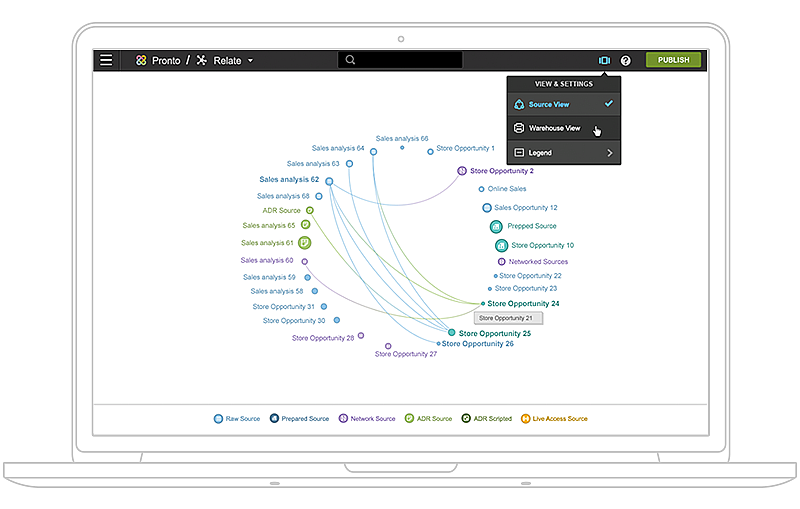Click the Sales analysis 66 label
This screenshot has height=509, width=800.
click(402, 138)
